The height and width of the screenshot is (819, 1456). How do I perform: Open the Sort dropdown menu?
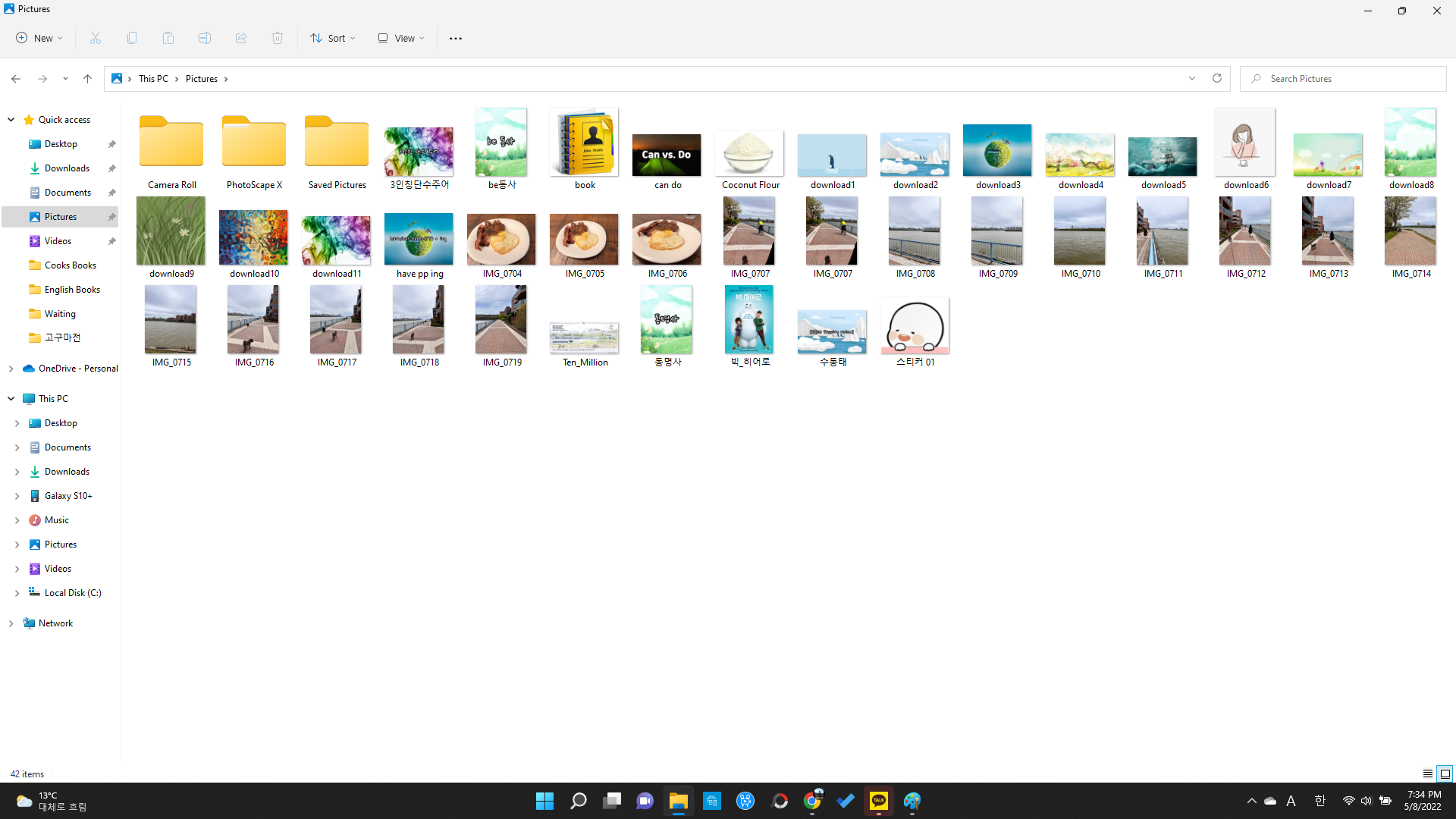tap(332, 38)
